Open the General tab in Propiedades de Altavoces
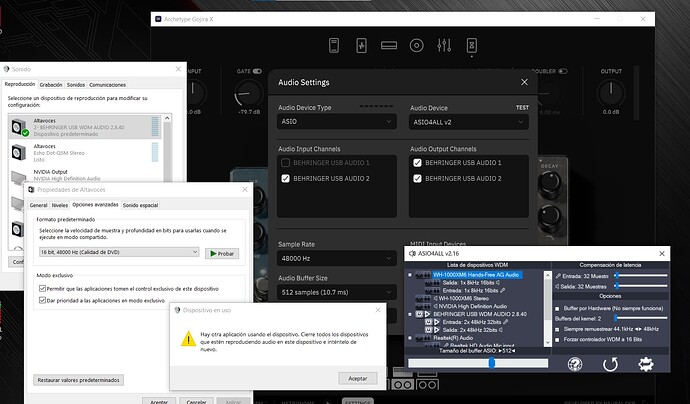This screenshot has width=690, height=404. pos(38,205)
